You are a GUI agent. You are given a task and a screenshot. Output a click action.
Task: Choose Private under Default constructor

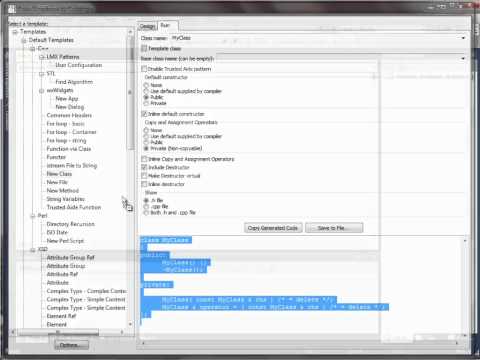tap(146, 103)
